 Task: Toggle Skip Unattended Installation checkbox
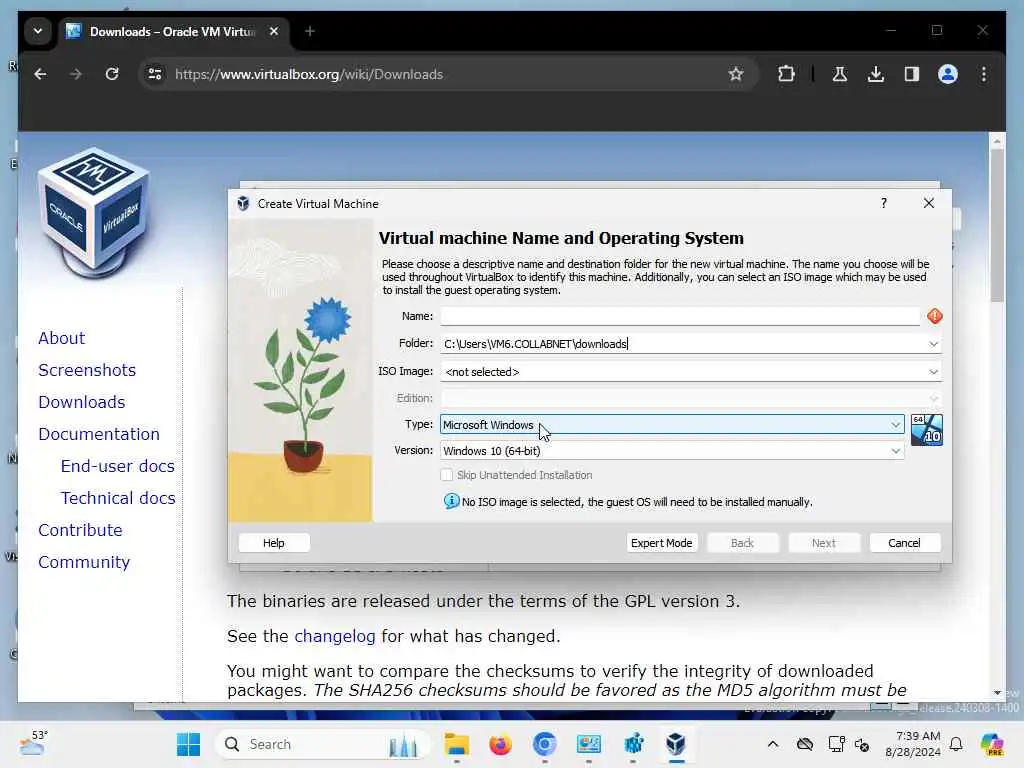click(447, 475)
